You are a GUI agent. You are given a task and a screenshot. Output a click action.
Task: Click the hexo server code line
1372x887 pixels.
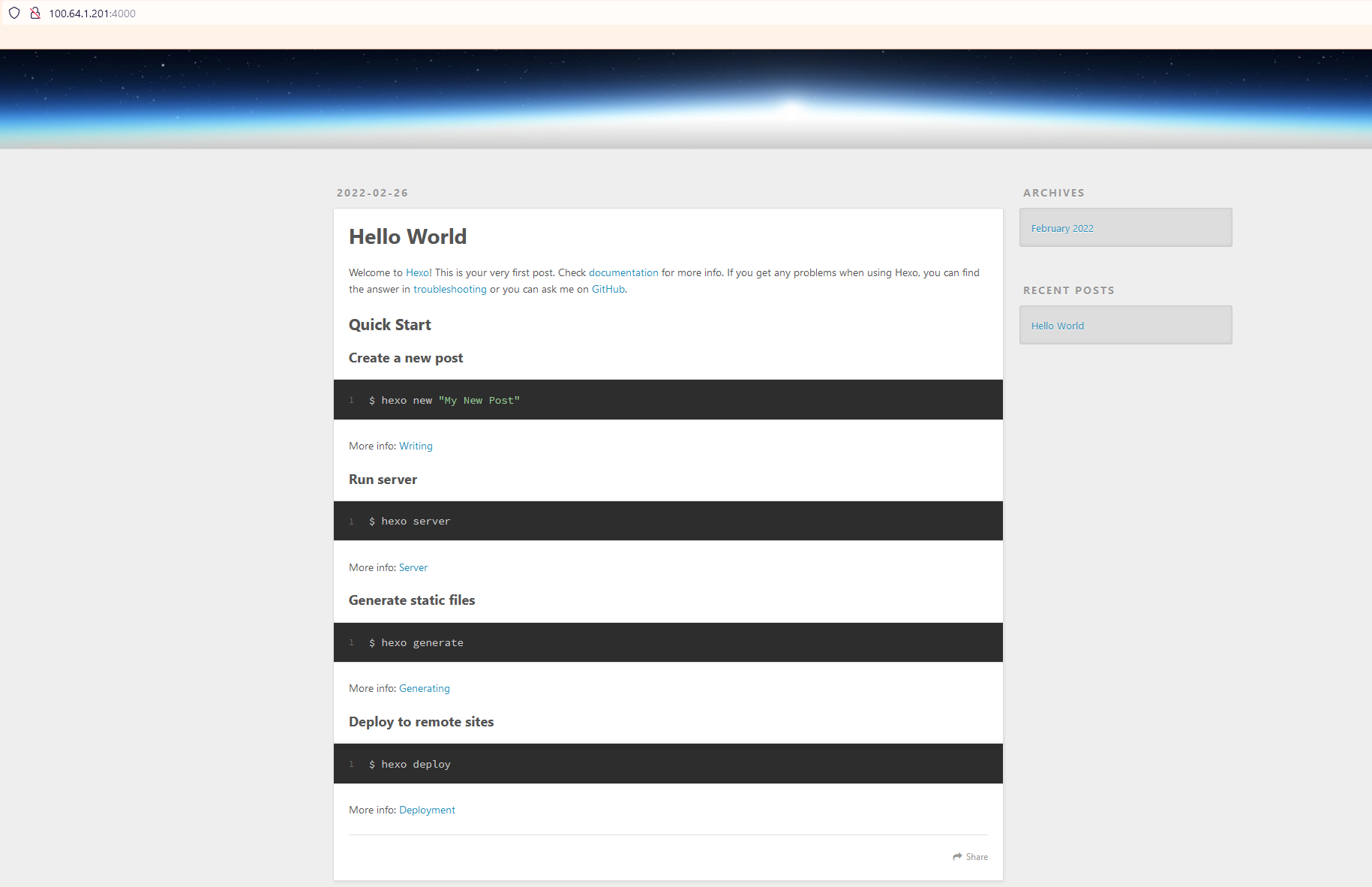pyautogui.click(x=410, y=521)
